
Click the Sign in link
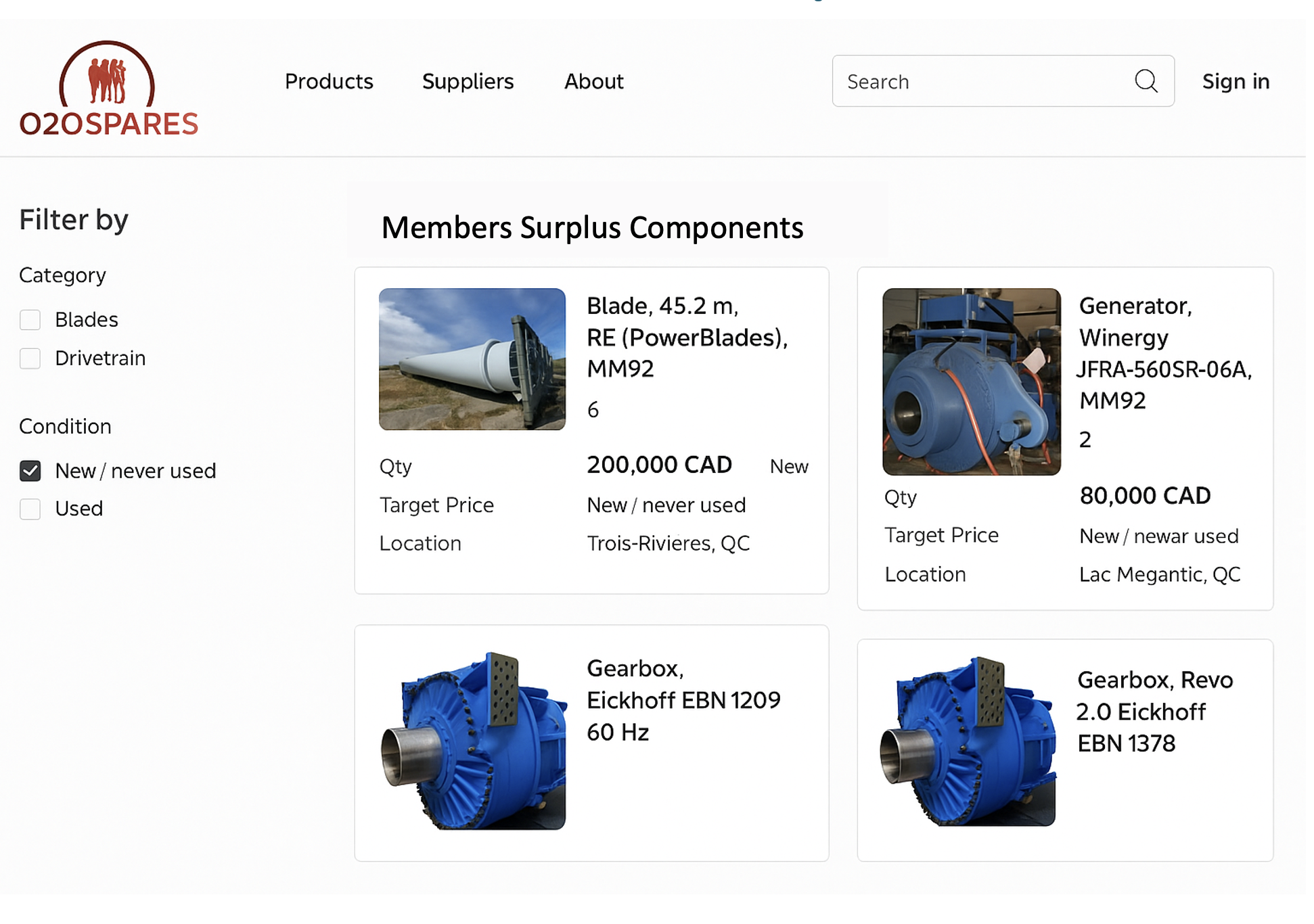[1236, 81]
